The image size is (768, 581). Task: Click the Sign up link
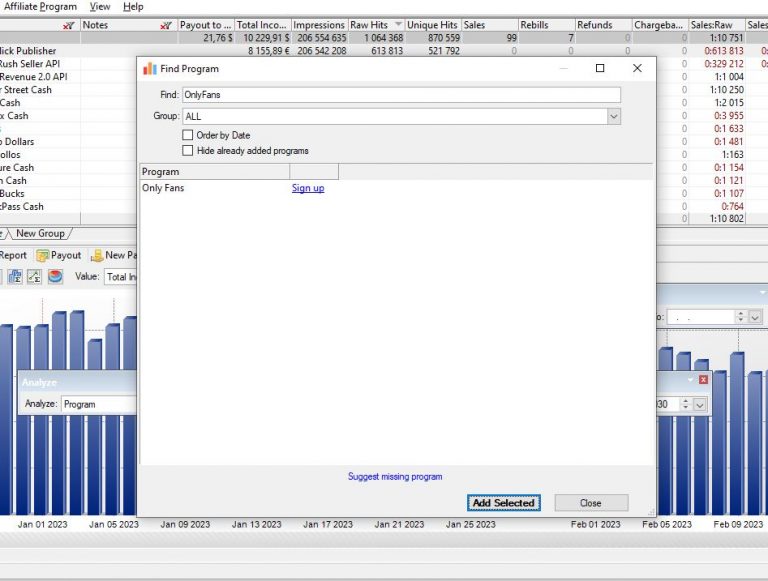pyautogui.click(x=308, y=188)
